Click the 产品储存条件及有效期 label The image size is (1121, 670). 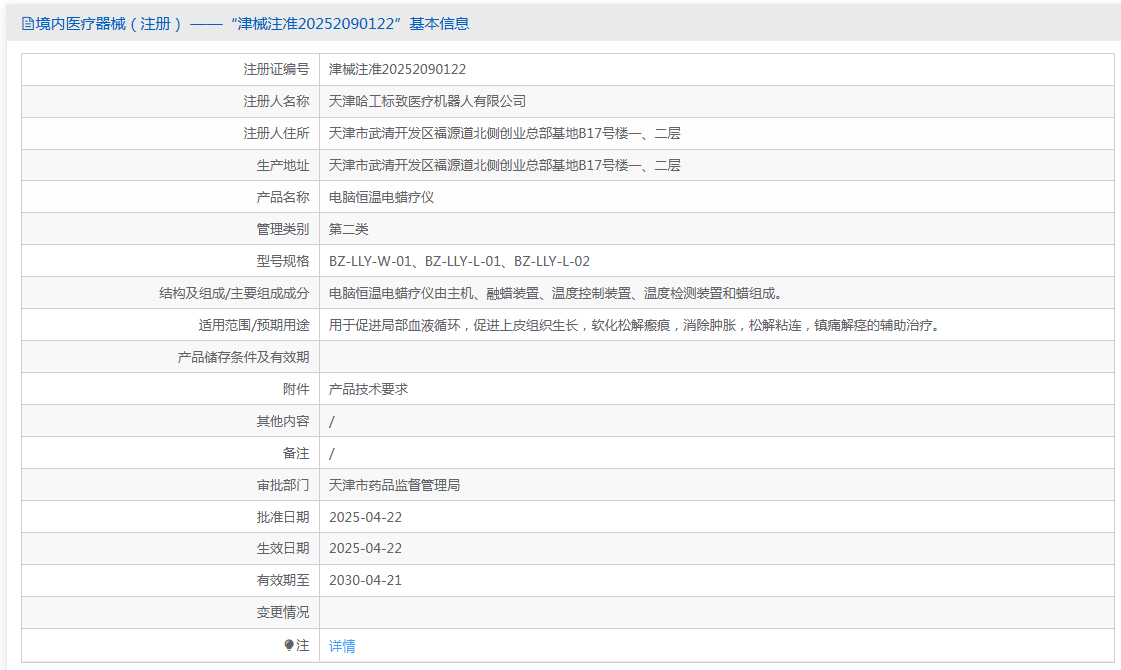click(243, 358)
